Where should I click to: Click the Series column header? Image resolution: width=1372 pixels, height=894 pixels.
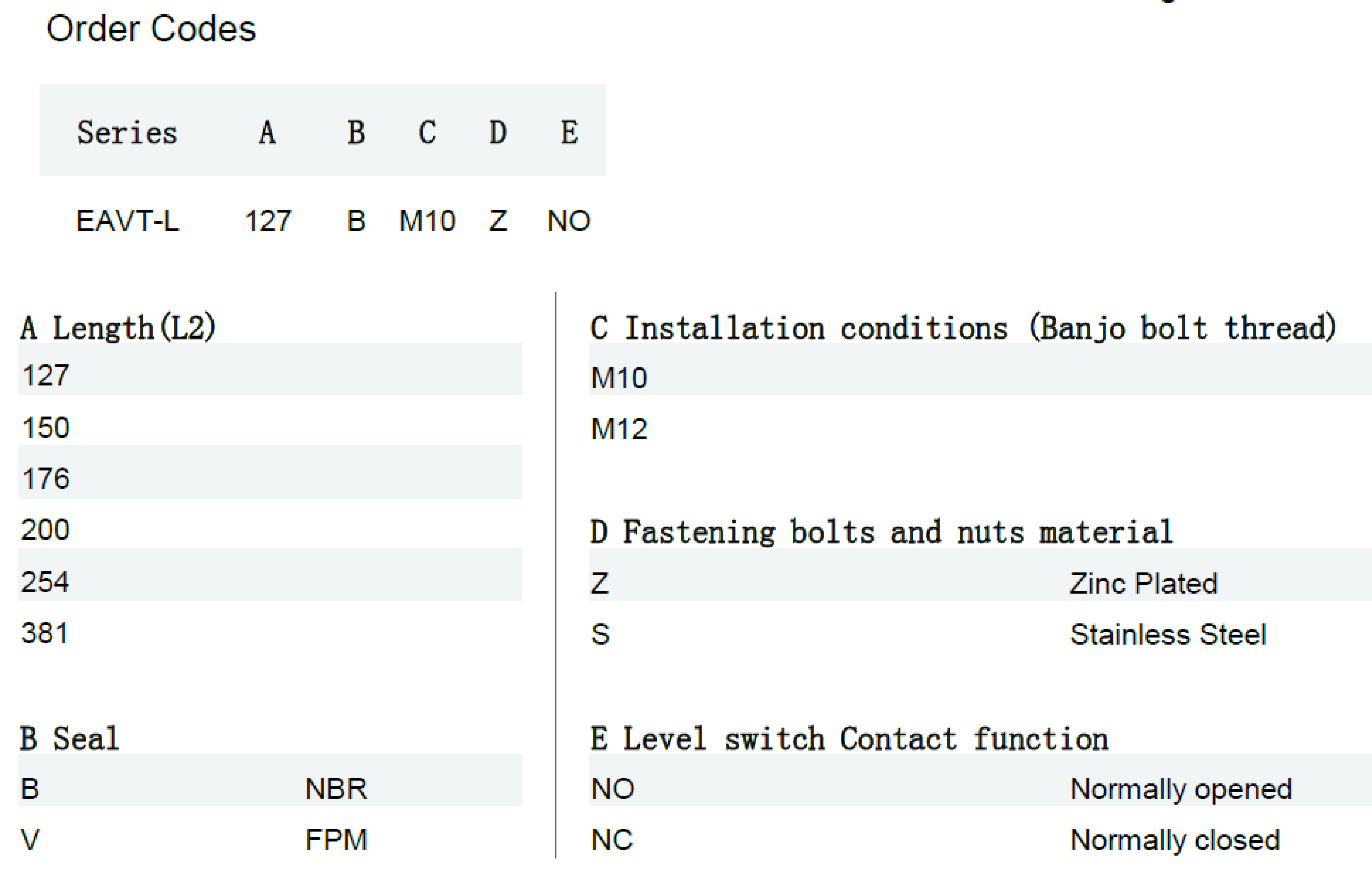(127, 133)
